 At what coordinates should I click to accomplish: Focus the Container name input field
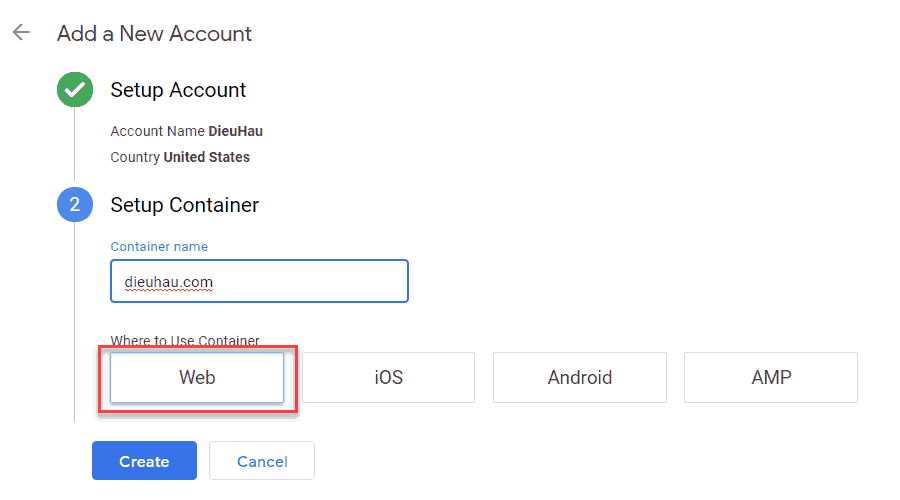259,281
